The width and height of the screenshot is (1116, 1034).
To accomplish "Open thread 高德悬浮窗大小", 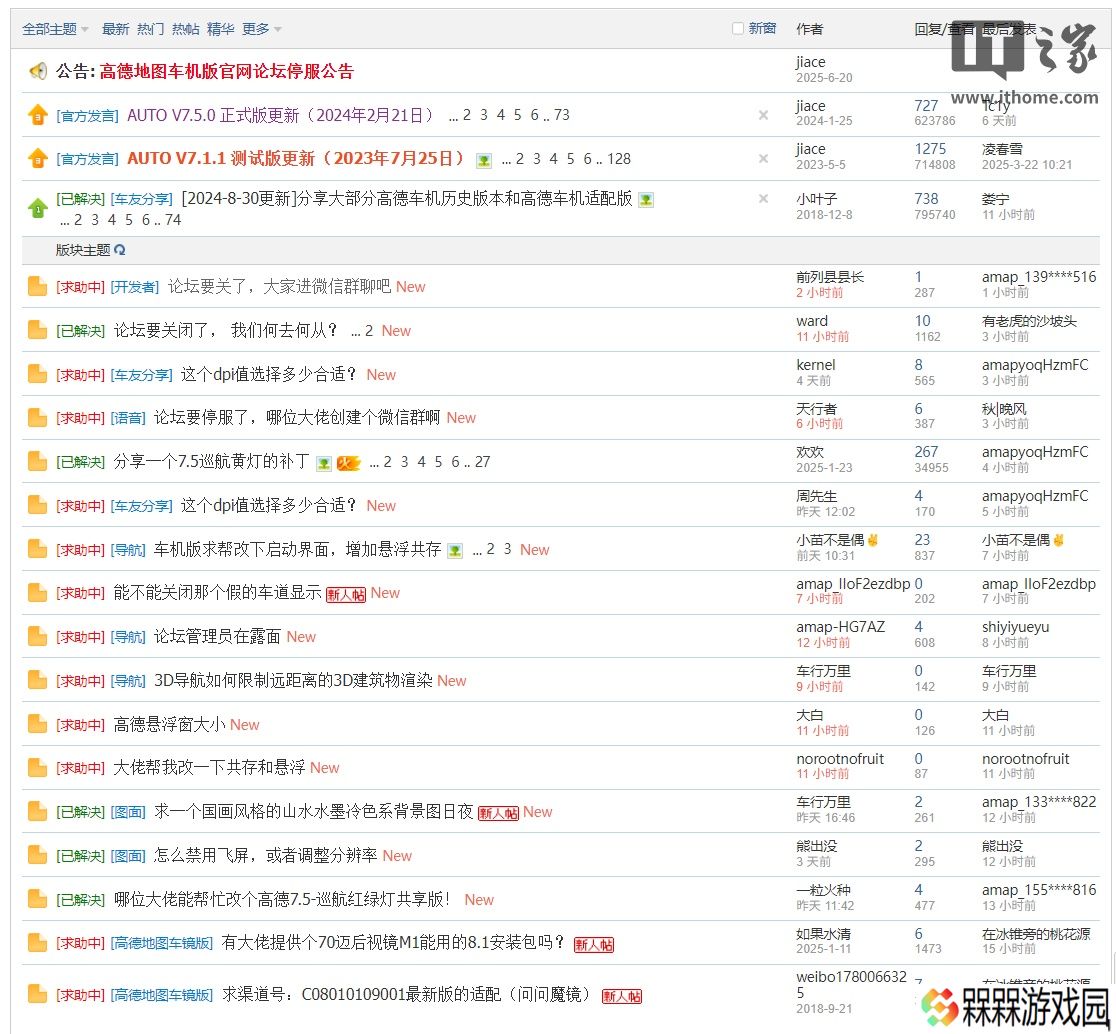I will click(x=169, y=724).
